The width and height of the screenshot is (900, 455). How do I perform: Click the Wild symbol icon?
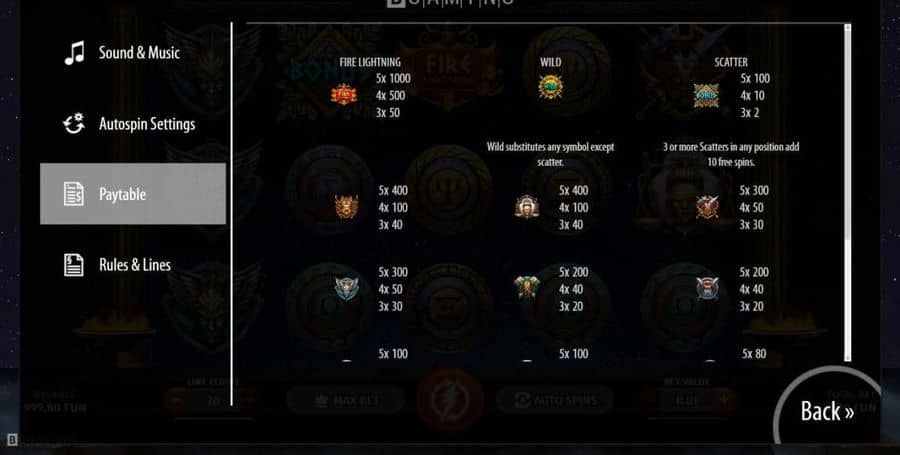[x=550, y=87]
